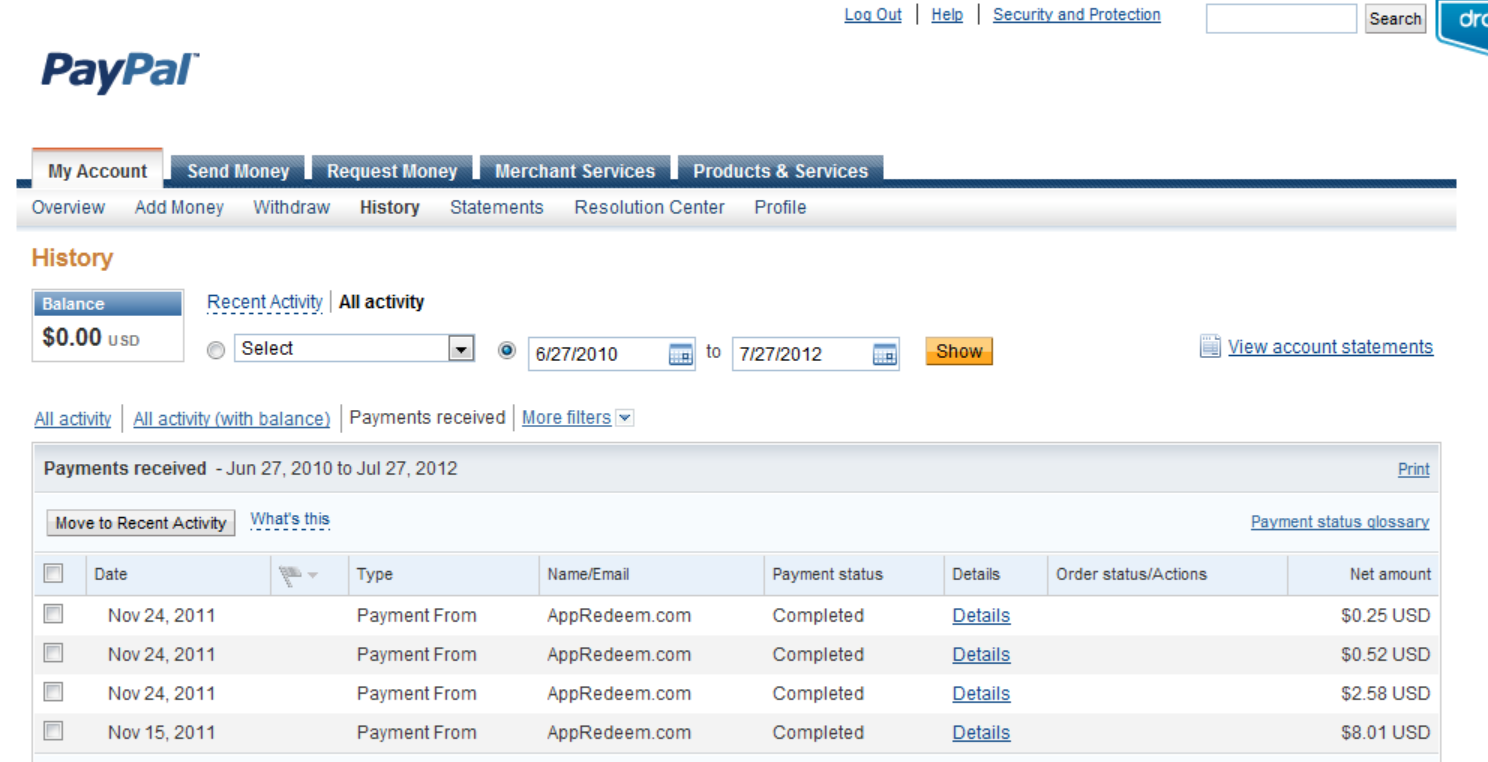Open the end date calendar picker
Screen dimensions: 1488x762
click(x=884, y=354)
